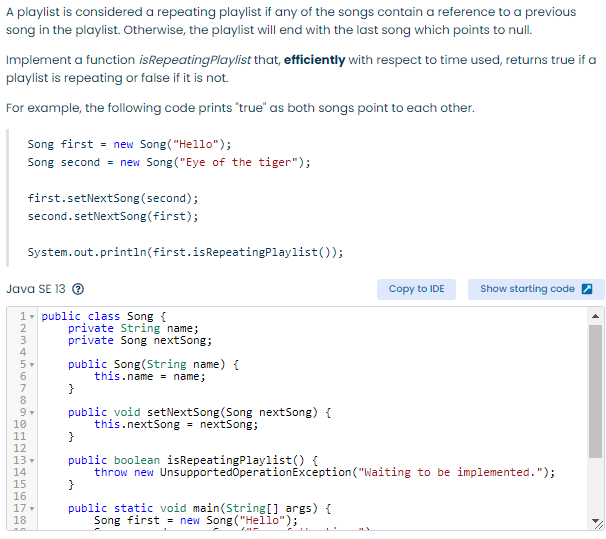Viewport: 606px width, 539px height.
Task: Collapse the setNextSong fold arrow at line 9
Action: (x=32, y=413)
